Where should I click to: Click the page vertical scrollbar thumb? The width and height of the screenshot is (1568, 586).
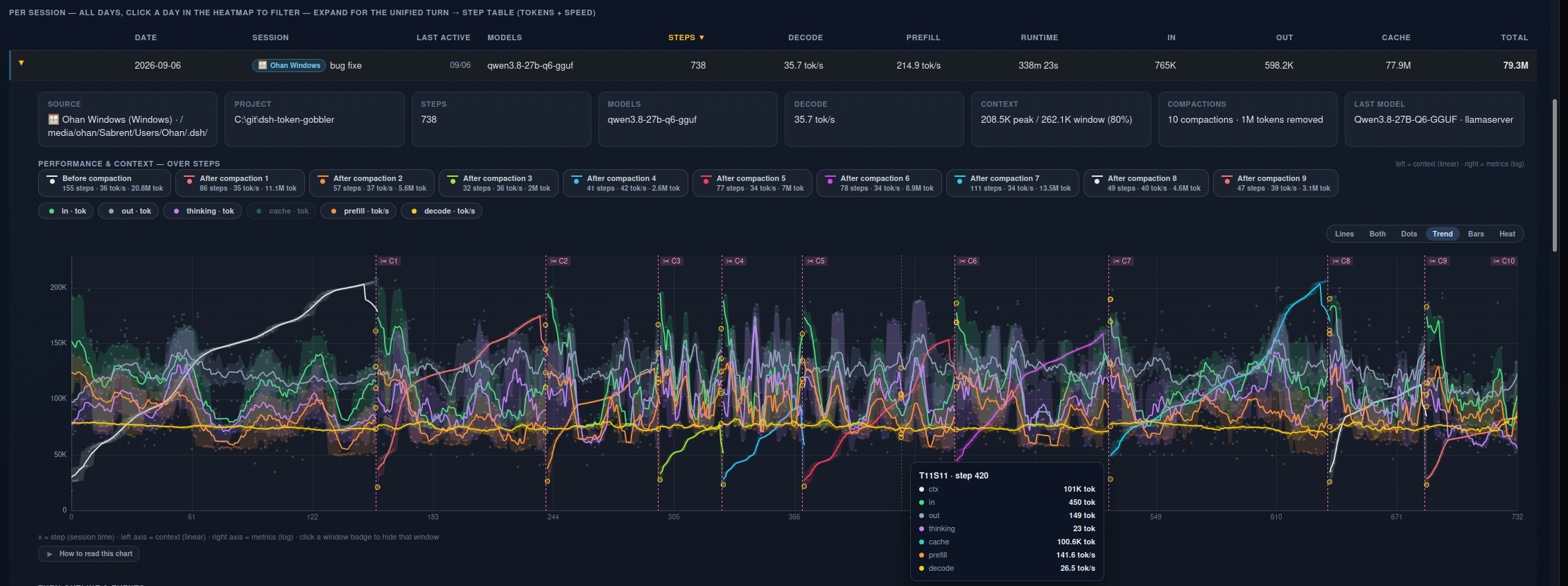(x=1555, y=175)
